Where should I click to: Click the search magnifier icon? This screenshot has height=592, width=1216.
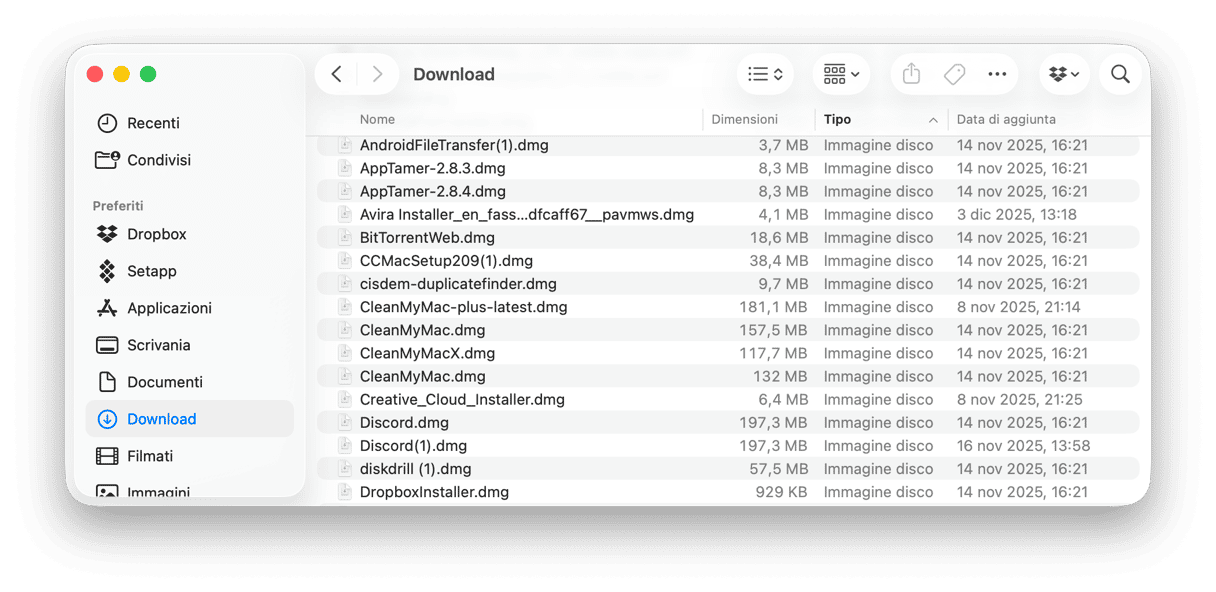pos(1120,74)
